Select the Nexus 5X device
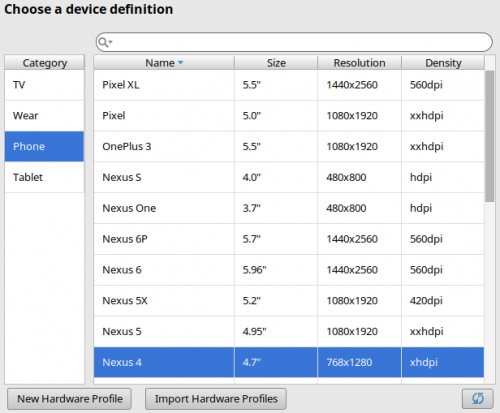The height and width of the screenshot is (413, 500). pyautogui.click(x=289, y=301)
